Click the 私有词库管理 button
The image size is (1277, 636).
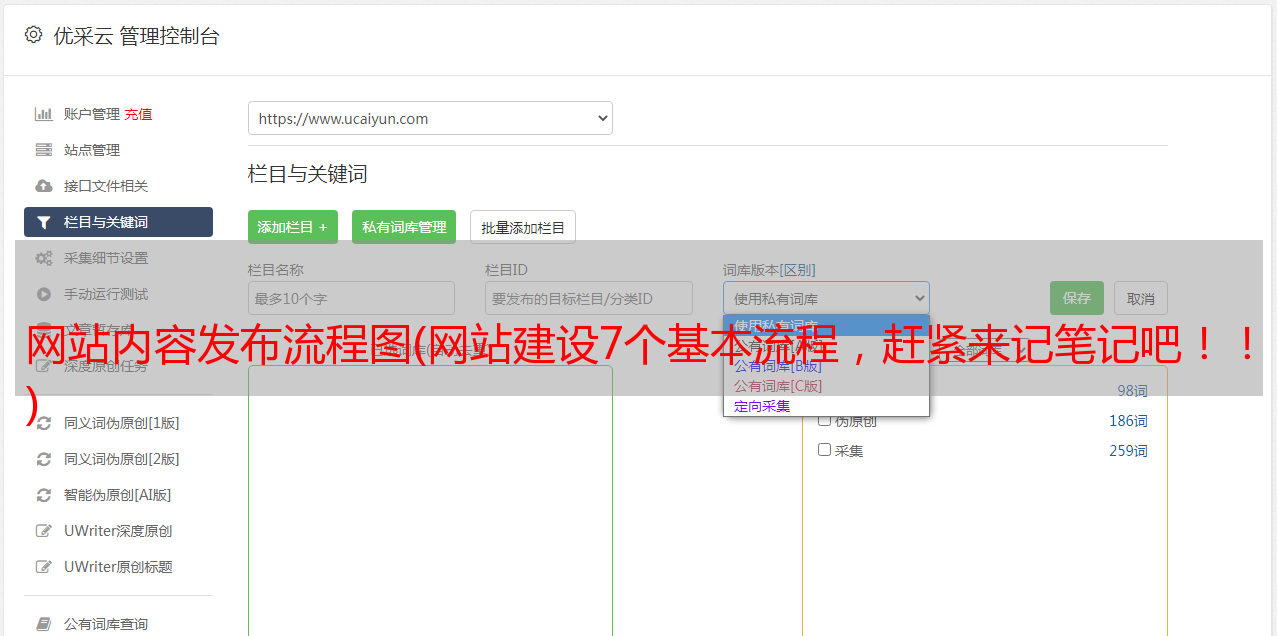pyautogui.click(x=404, y=227)
